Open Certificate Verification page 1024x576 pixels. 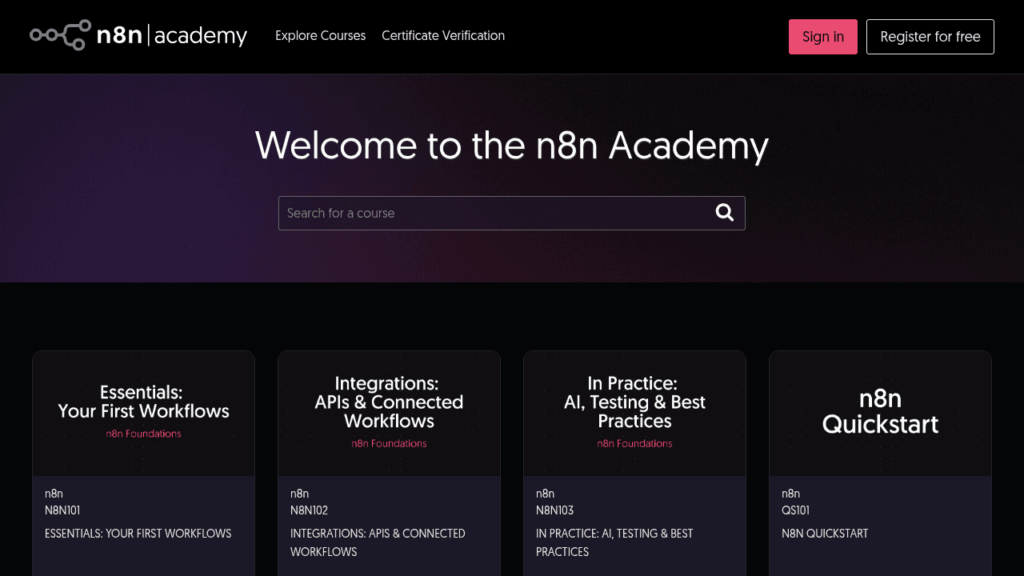click(443, 35)
